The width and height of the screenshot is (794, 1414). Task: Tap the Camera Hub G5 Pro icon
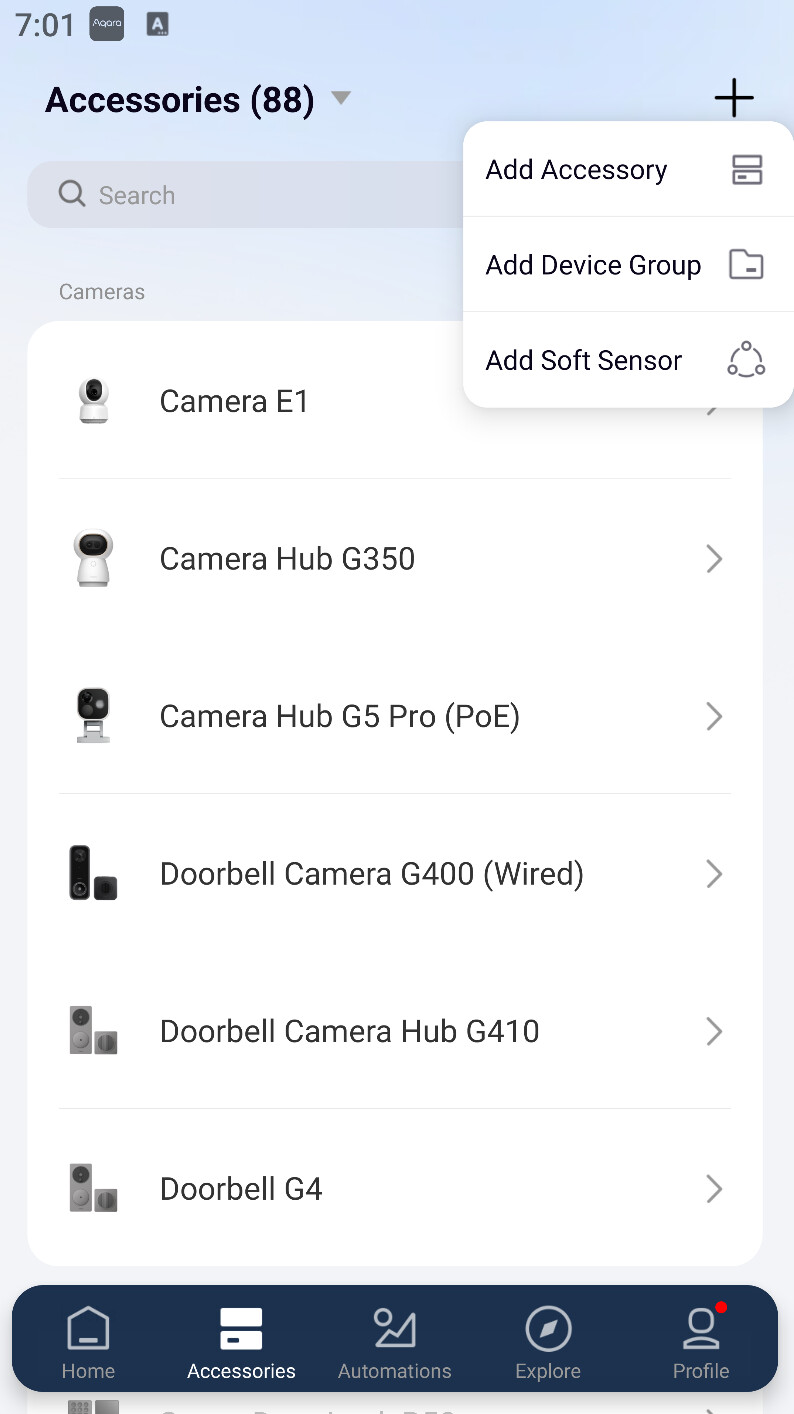[93, 716]
